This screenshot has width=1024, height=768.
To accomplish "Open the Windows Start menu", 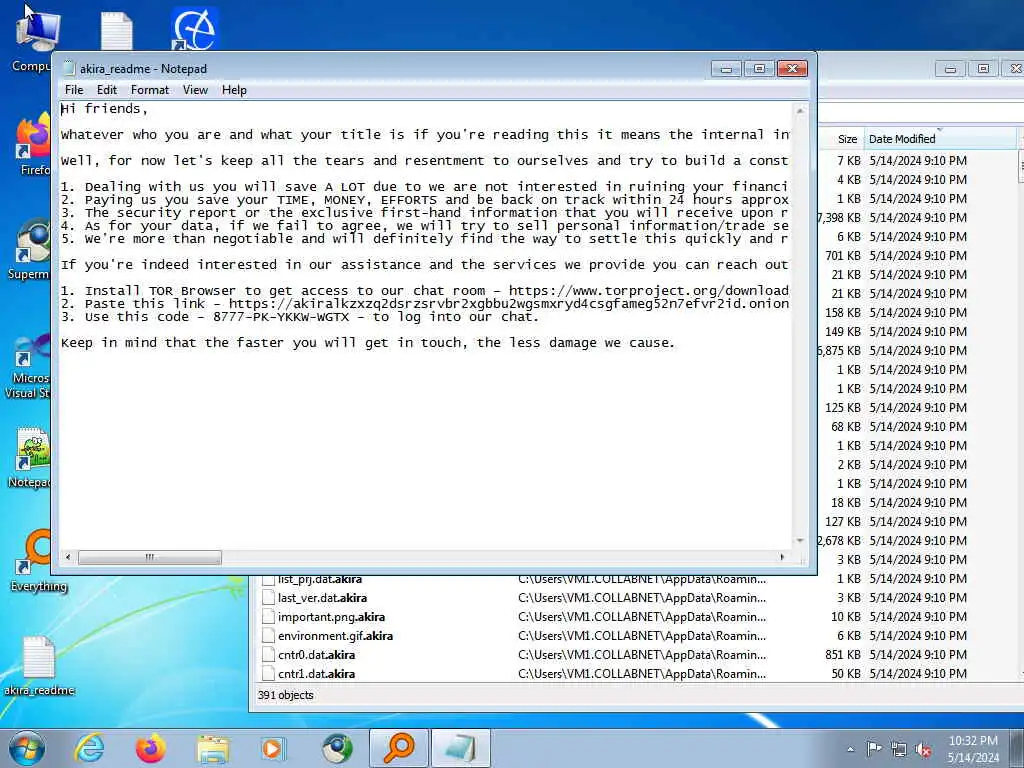I will 27,748.
